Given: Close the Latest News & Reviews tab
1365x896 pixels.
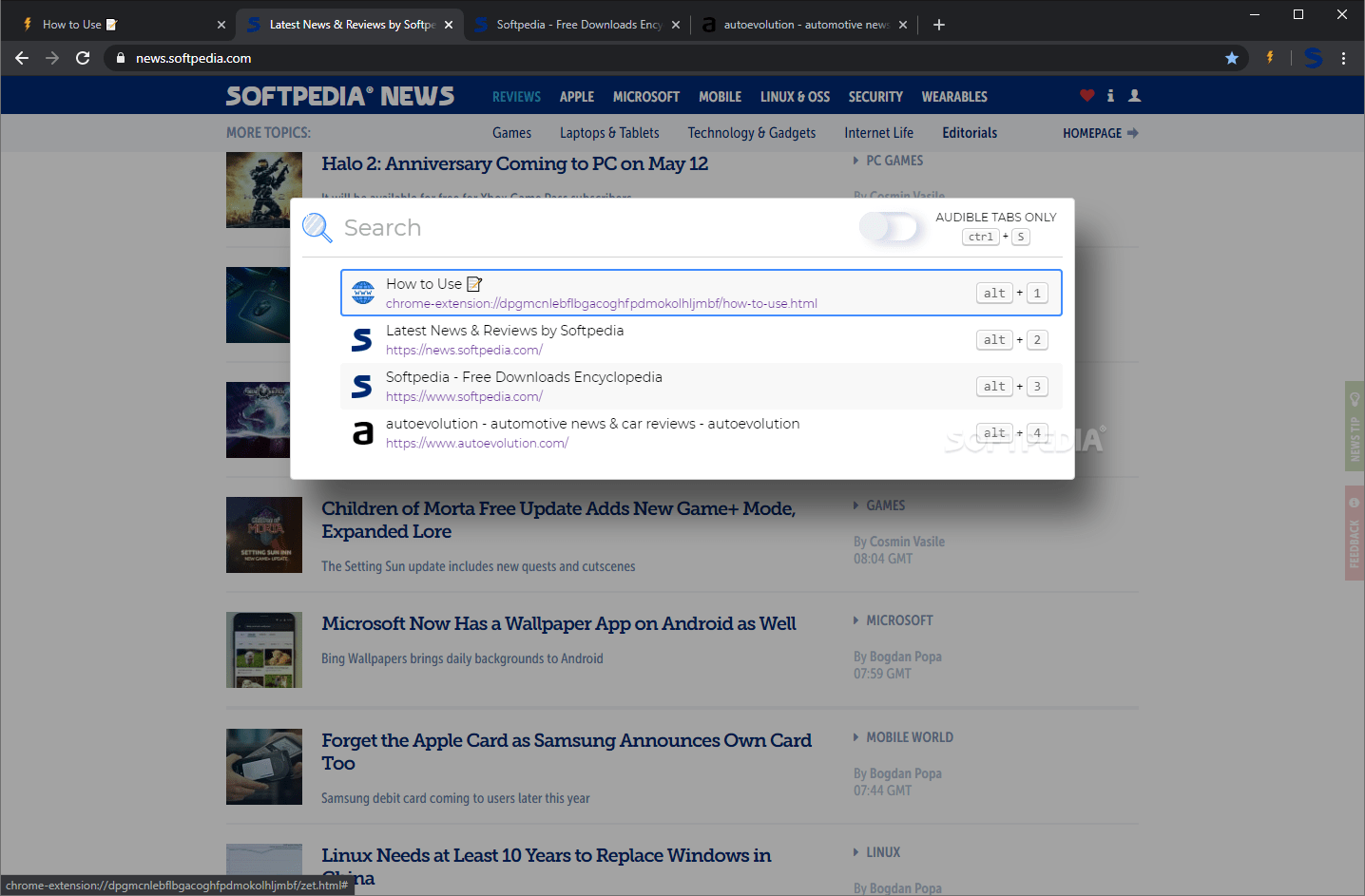Looking at the screenshot, I should click(449, 25).
